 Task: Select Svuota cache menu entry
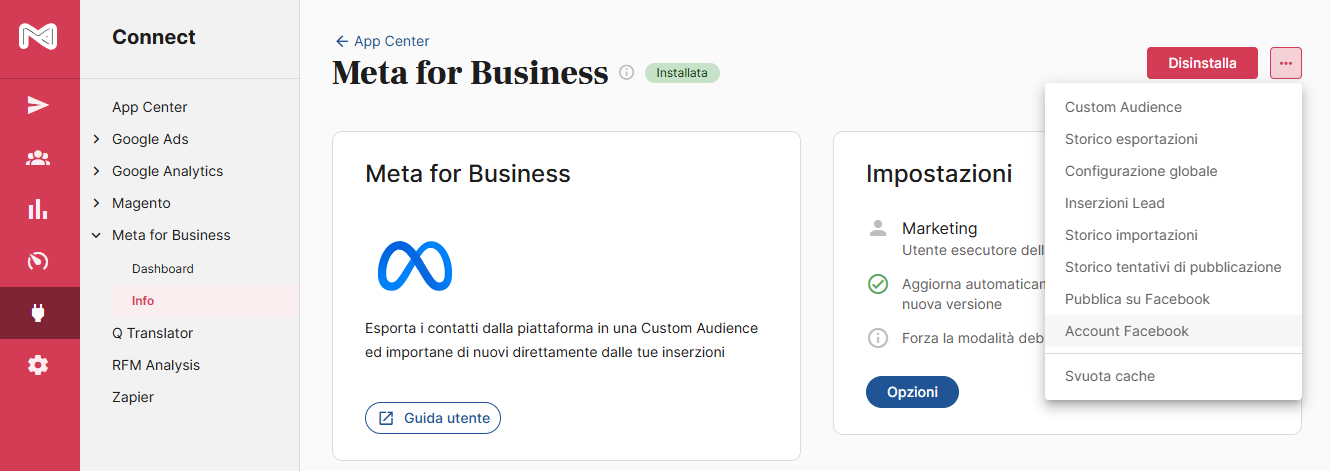(1109, 376)
